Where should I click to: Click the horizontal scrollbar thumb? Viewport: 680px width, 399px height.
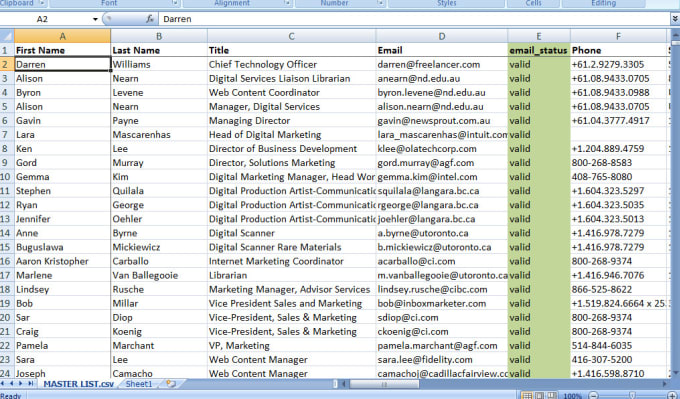point(384,384)
